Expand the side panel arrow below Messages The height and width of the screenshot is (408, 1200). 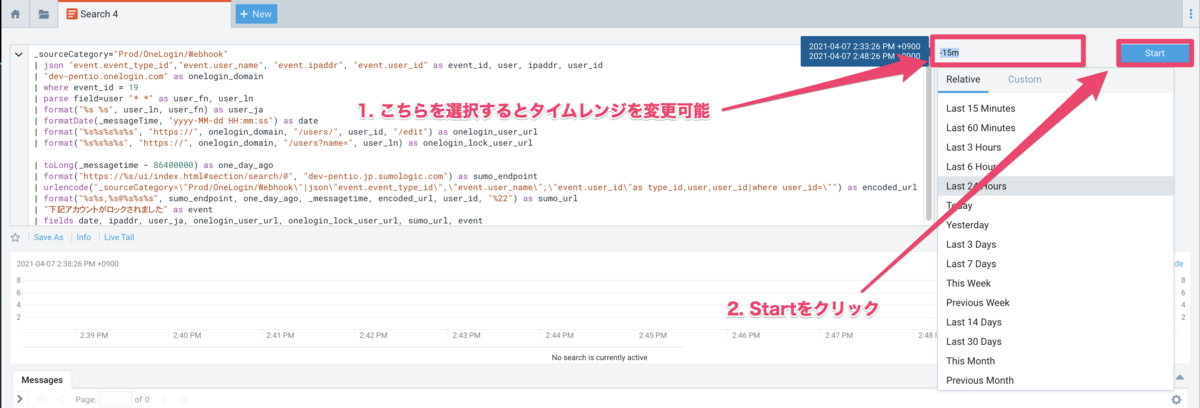tap(20, 399)
